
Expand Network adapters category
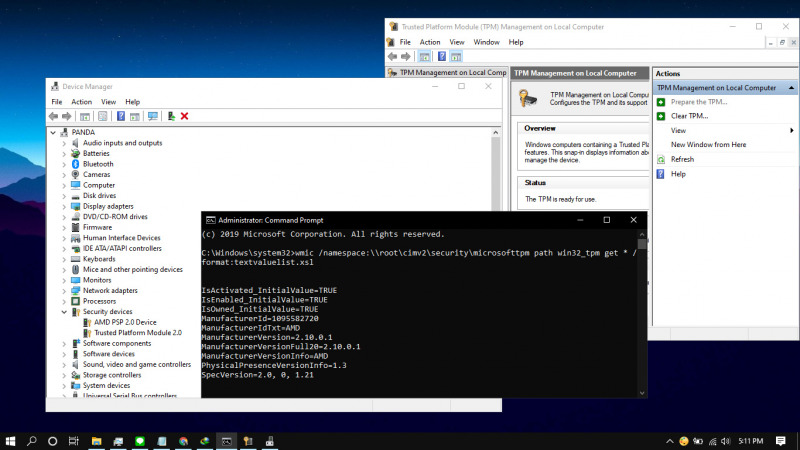point(64,291)
